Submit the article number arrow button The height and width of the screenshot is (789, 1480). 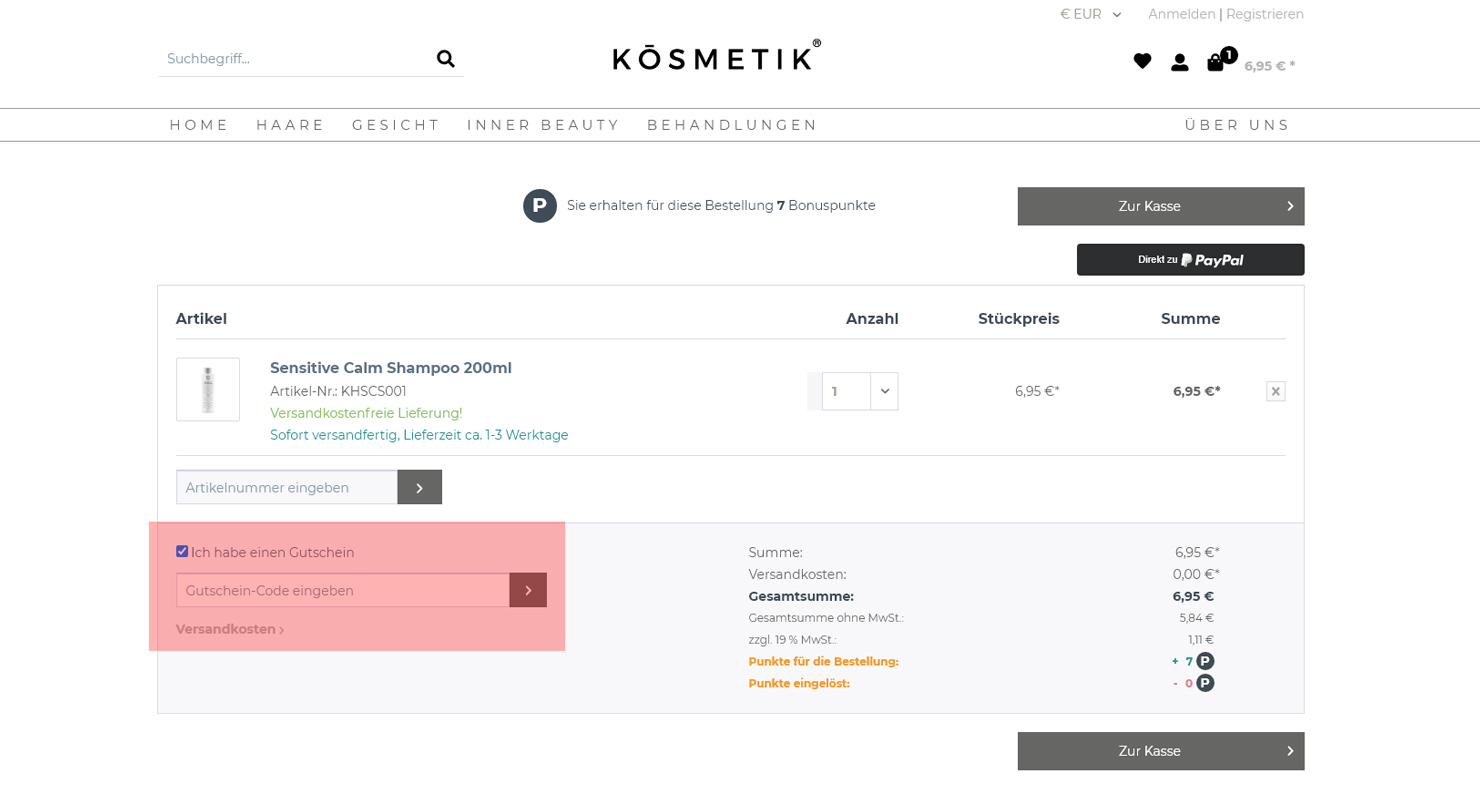click(419, 487)
